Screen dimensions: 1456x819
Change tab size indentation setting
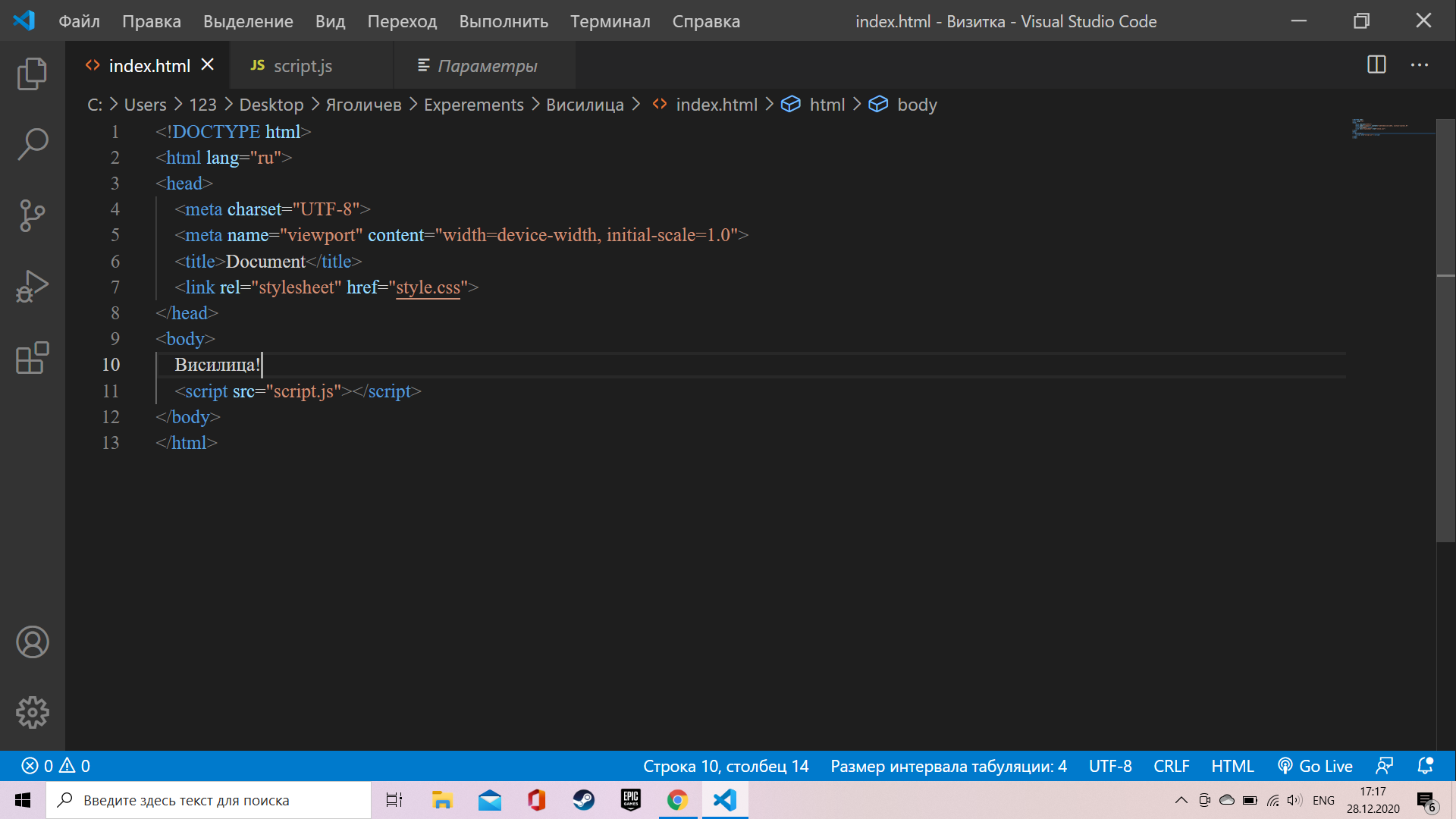pyautogui.click(x=949, y=766)
